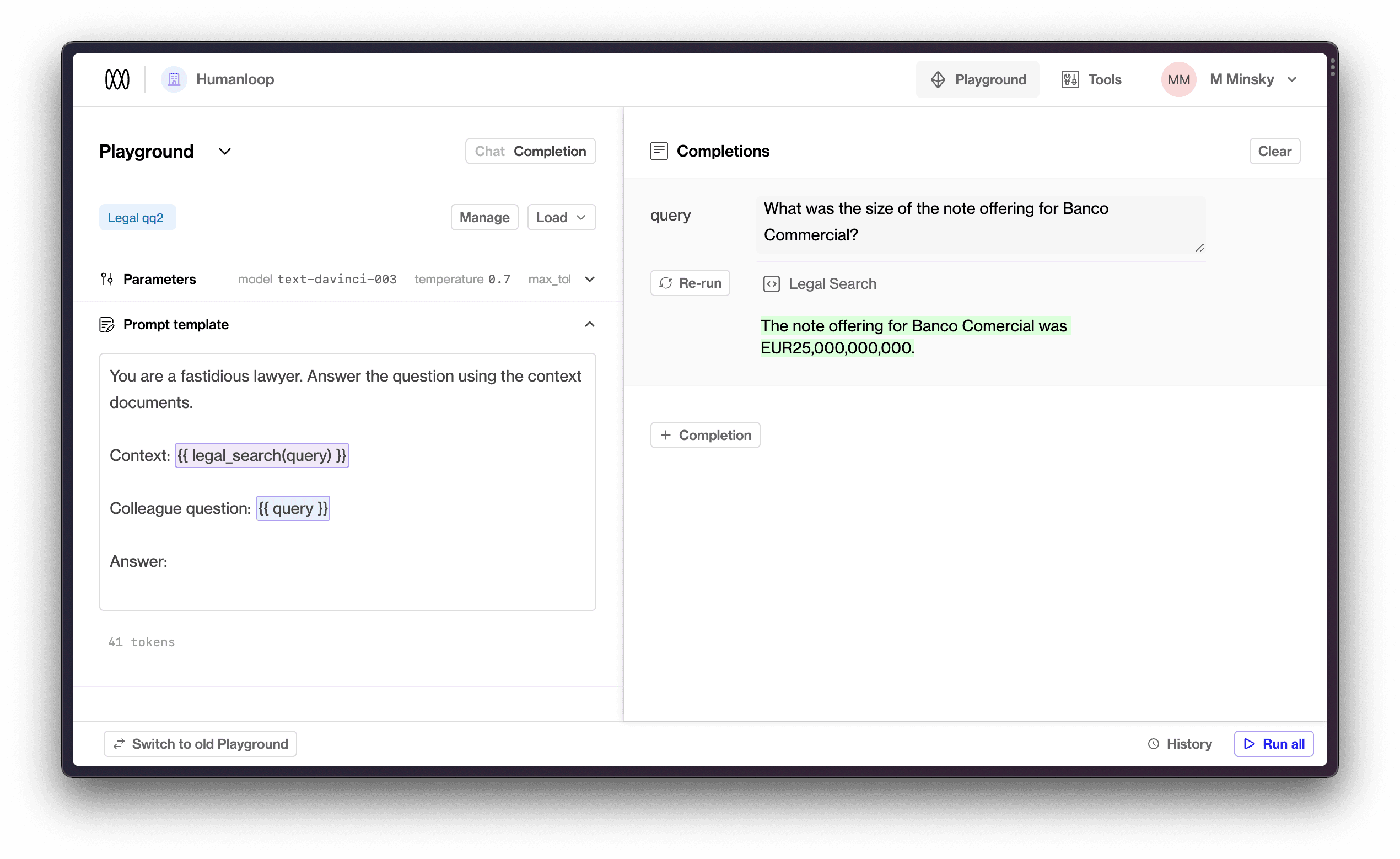Click the Humanloop logo icon
This screenshot has height=859, width=1400.
click(117, 79)
